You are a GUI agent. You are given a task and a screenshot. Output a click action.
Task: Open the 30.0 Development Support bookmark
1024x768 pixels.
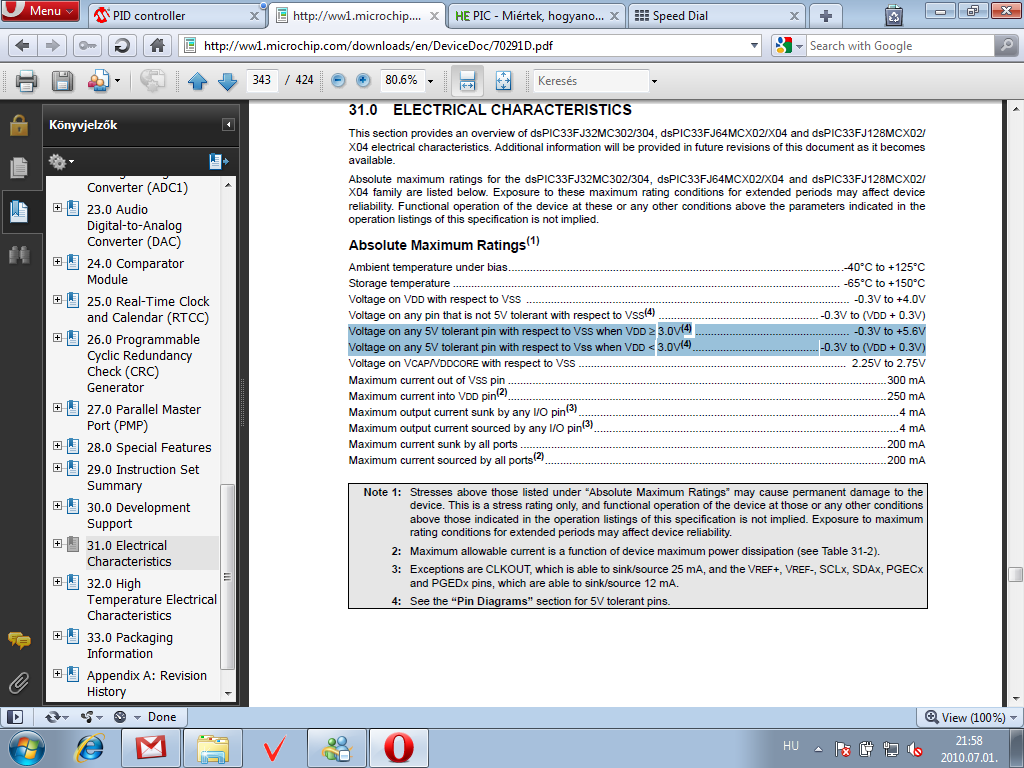(138, 515)
